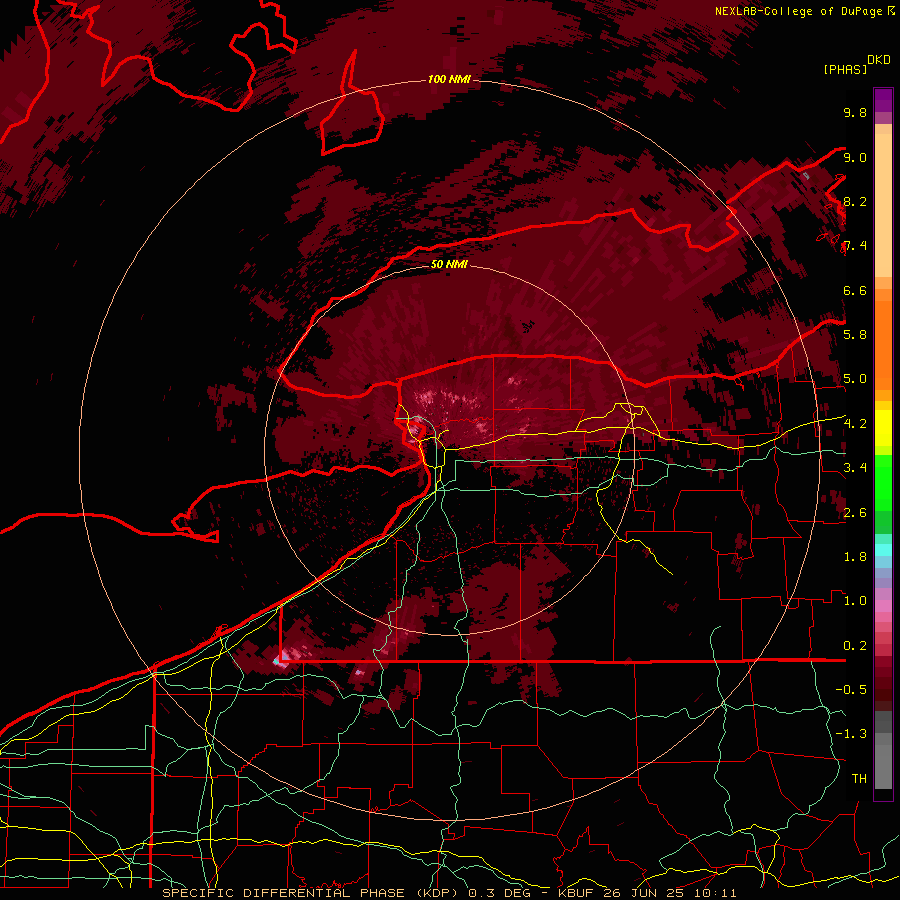Click the 3.4 legend value

(x=855, y=468)
